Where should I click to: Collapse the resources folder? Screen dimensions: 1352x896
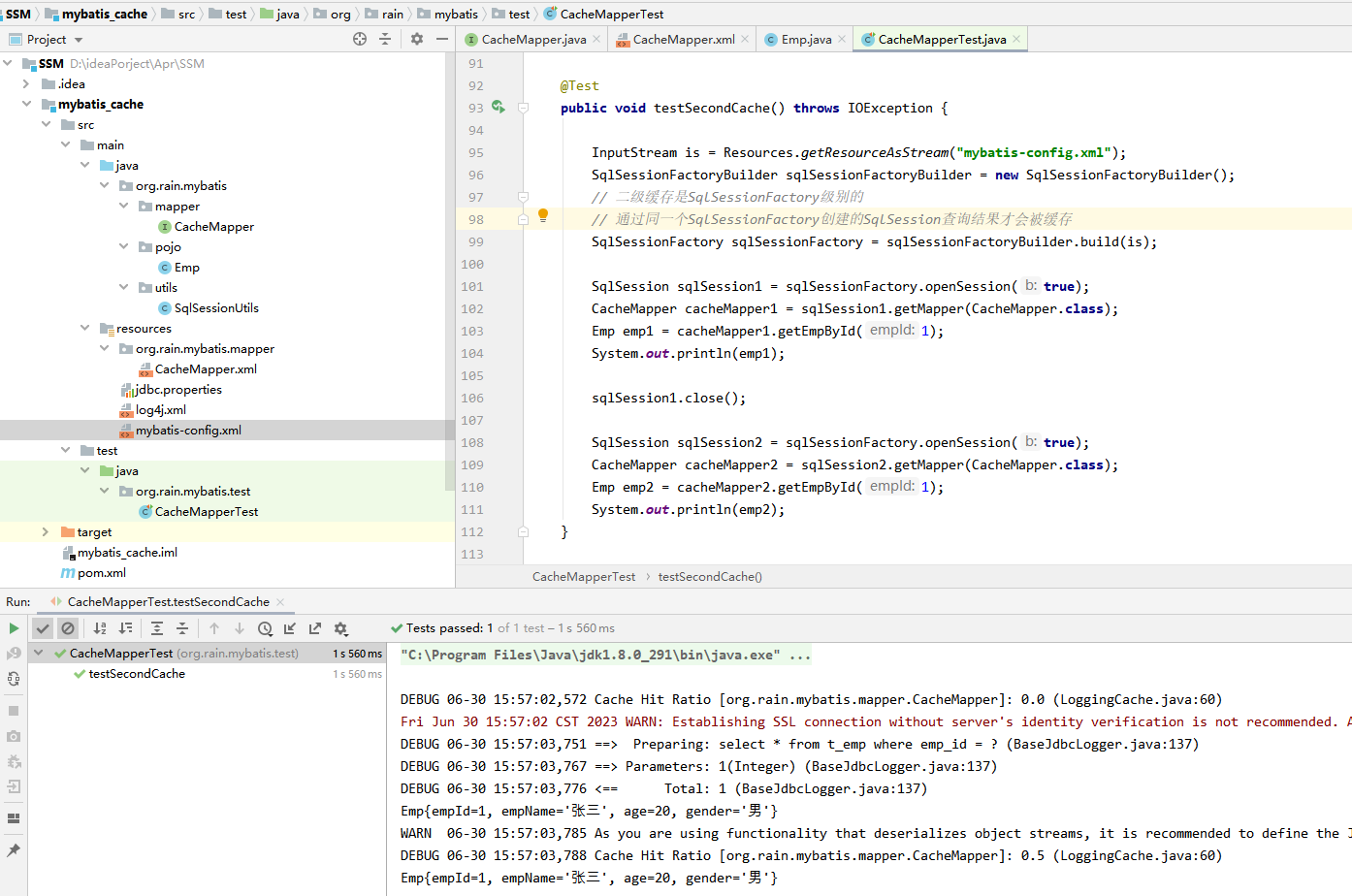84,328
